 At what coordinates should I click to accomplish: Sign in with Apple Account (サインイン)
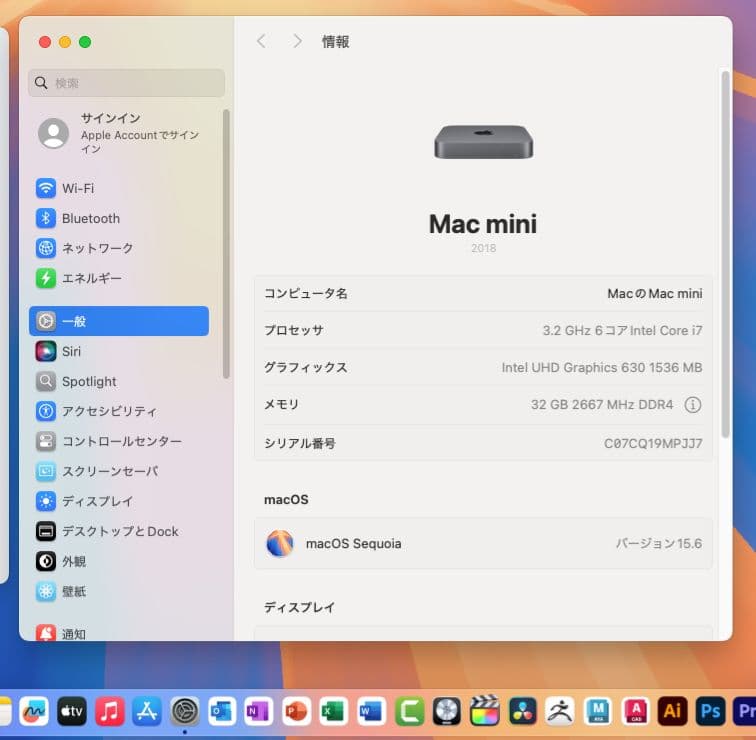119,133
